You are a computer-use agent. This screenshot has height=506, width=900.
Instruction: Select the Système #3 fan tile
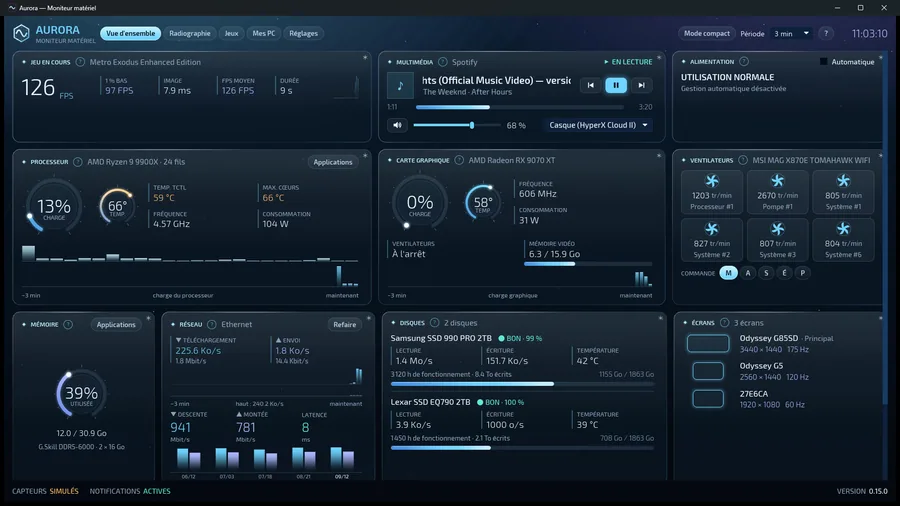pos(777,240)
